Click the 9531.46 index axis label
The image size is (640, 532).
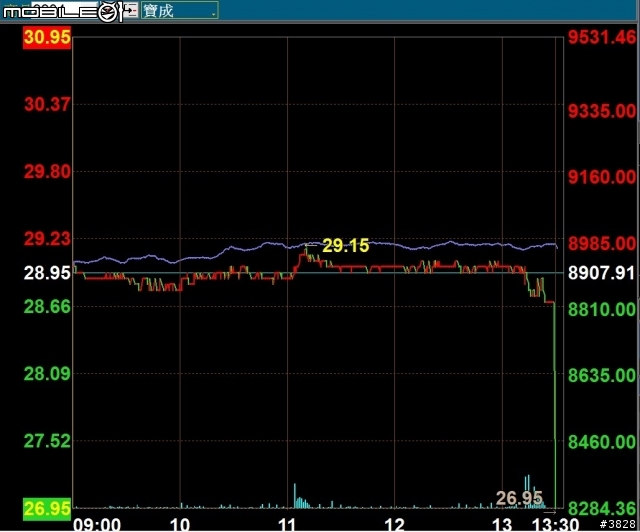[x=602, y=38]
